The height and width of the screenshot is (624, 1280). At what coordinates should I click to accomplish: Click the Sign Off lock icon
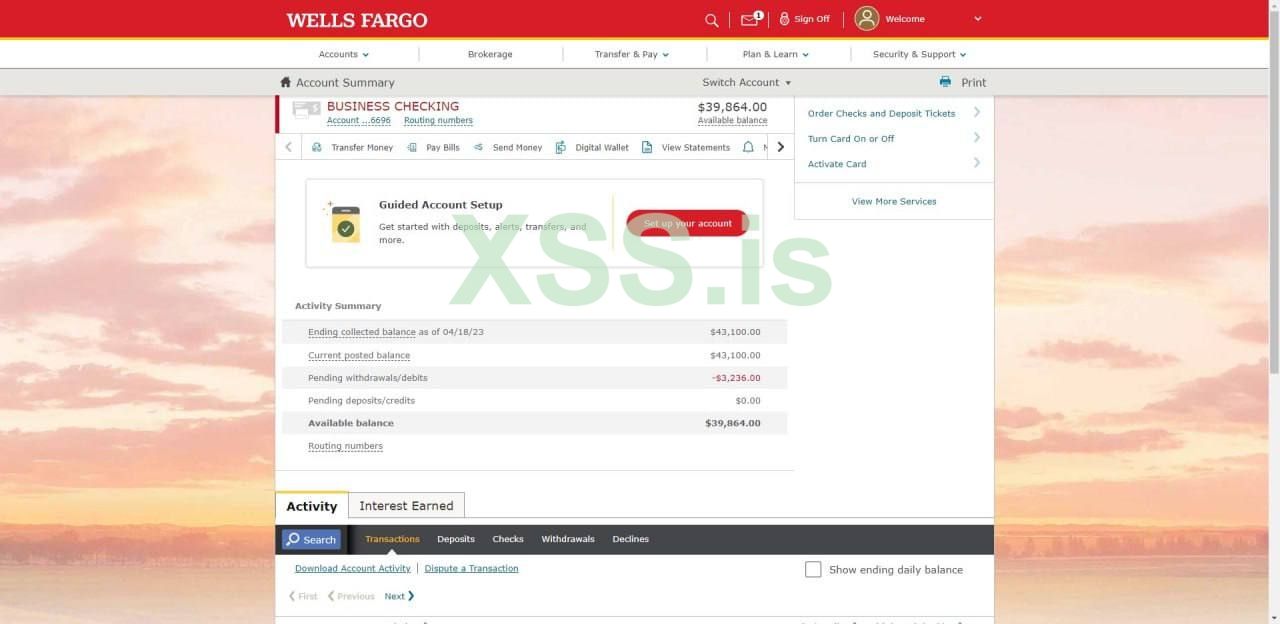coord(784,19)
